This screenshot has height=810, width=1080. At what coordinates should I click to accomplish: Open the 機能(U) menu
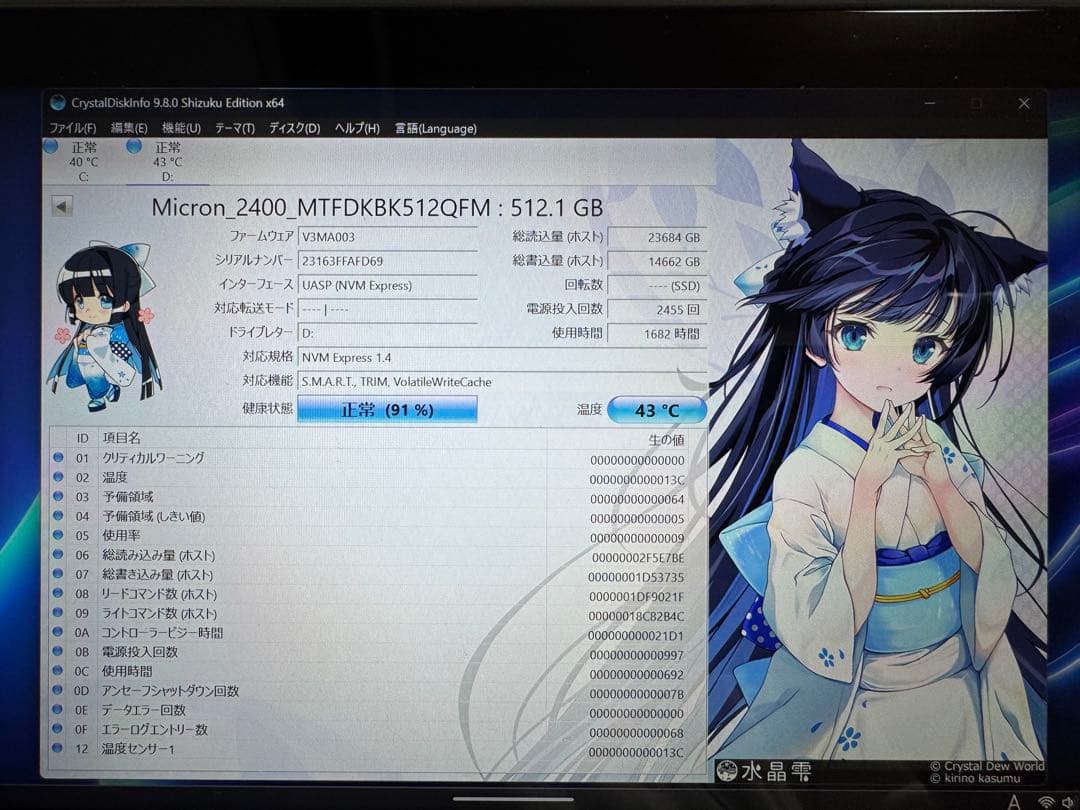coord(181,128)
